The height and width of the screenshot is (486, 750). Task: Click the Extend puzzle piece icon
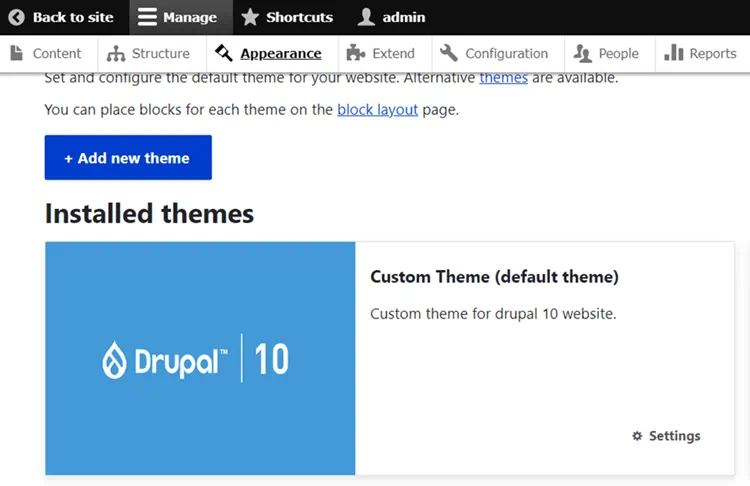coord(353,53)
